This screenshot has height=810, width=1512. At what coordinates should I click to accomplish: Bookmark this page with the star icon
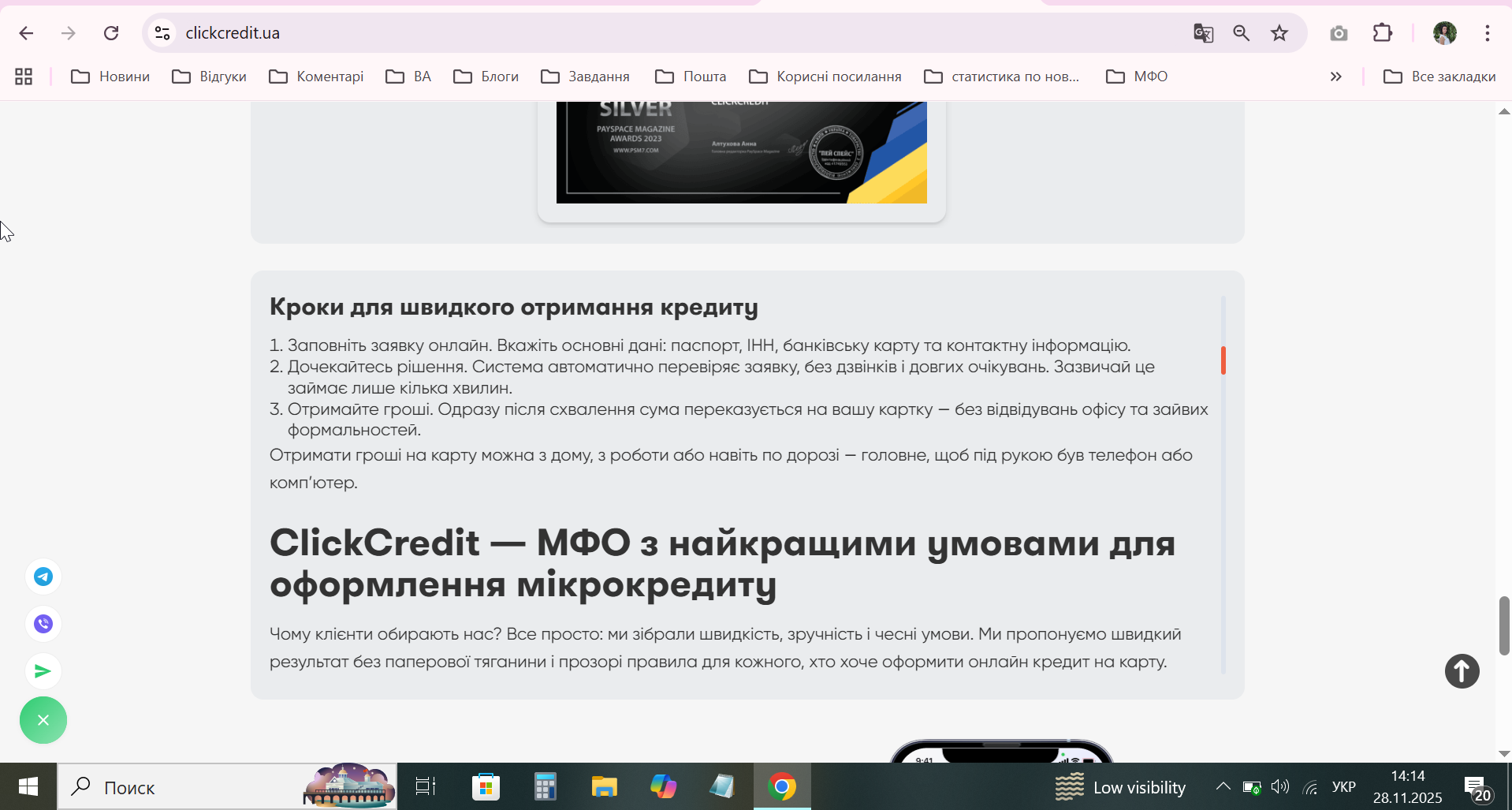[1279, 33]
